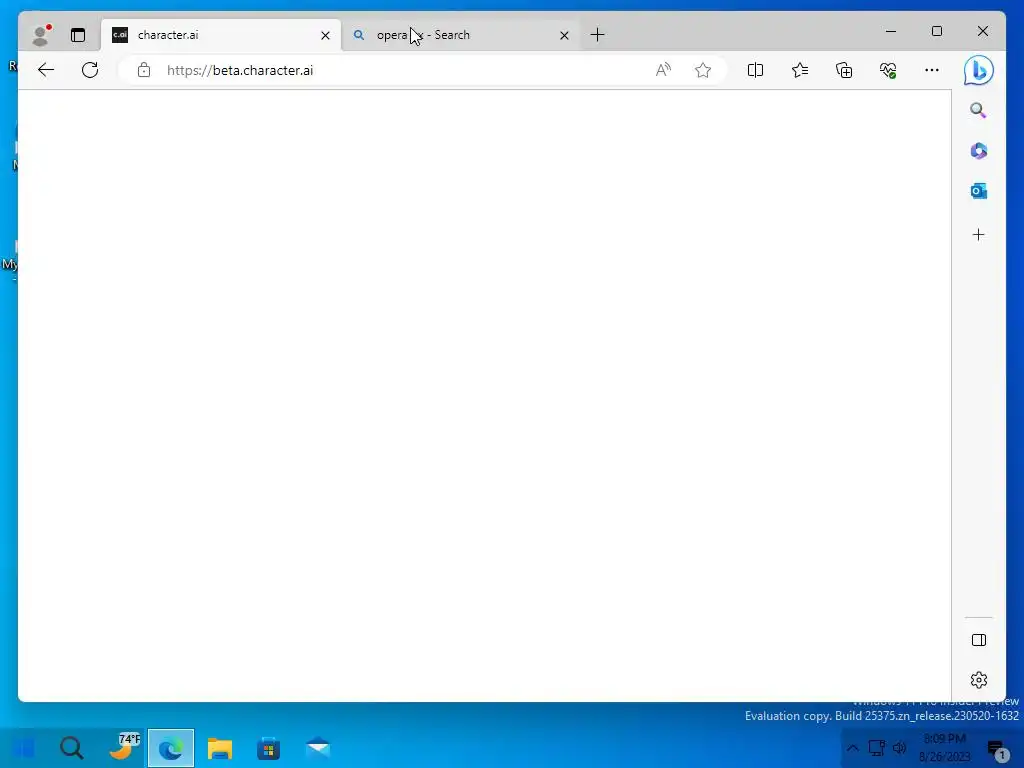Image resolution: width=1024 pixels, height=768 pixels.
Task: Open Collections panel
Action: pos(844,70)
